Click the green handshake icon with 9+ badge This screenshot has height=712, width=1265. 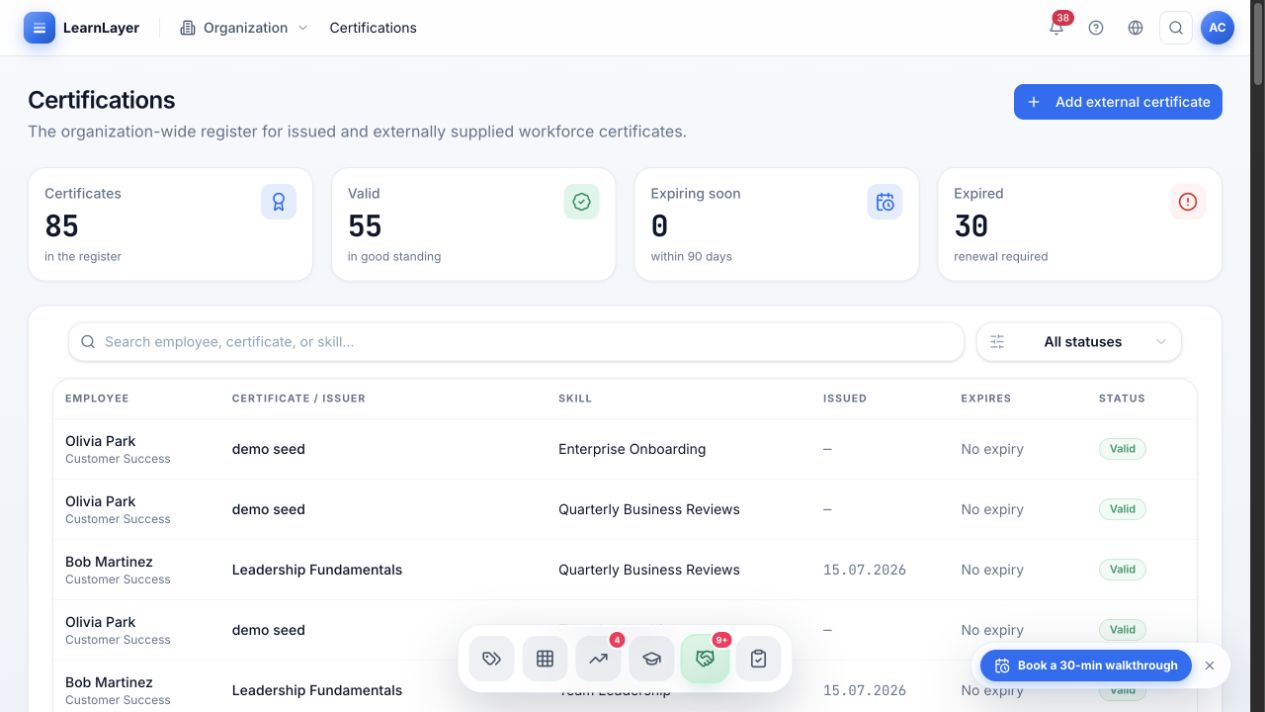705,659
